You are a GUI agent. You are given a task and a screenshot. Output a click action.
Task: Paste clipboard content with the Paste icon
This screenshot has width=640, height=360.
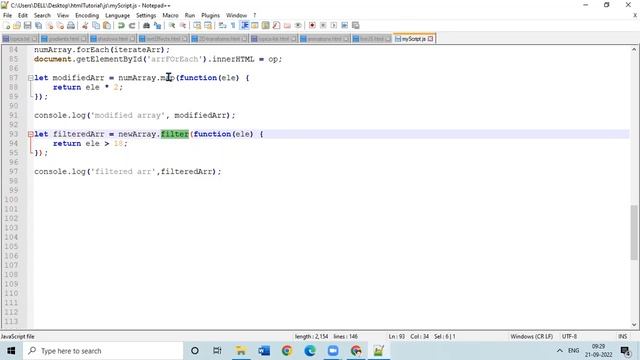(x=107, y=25)
